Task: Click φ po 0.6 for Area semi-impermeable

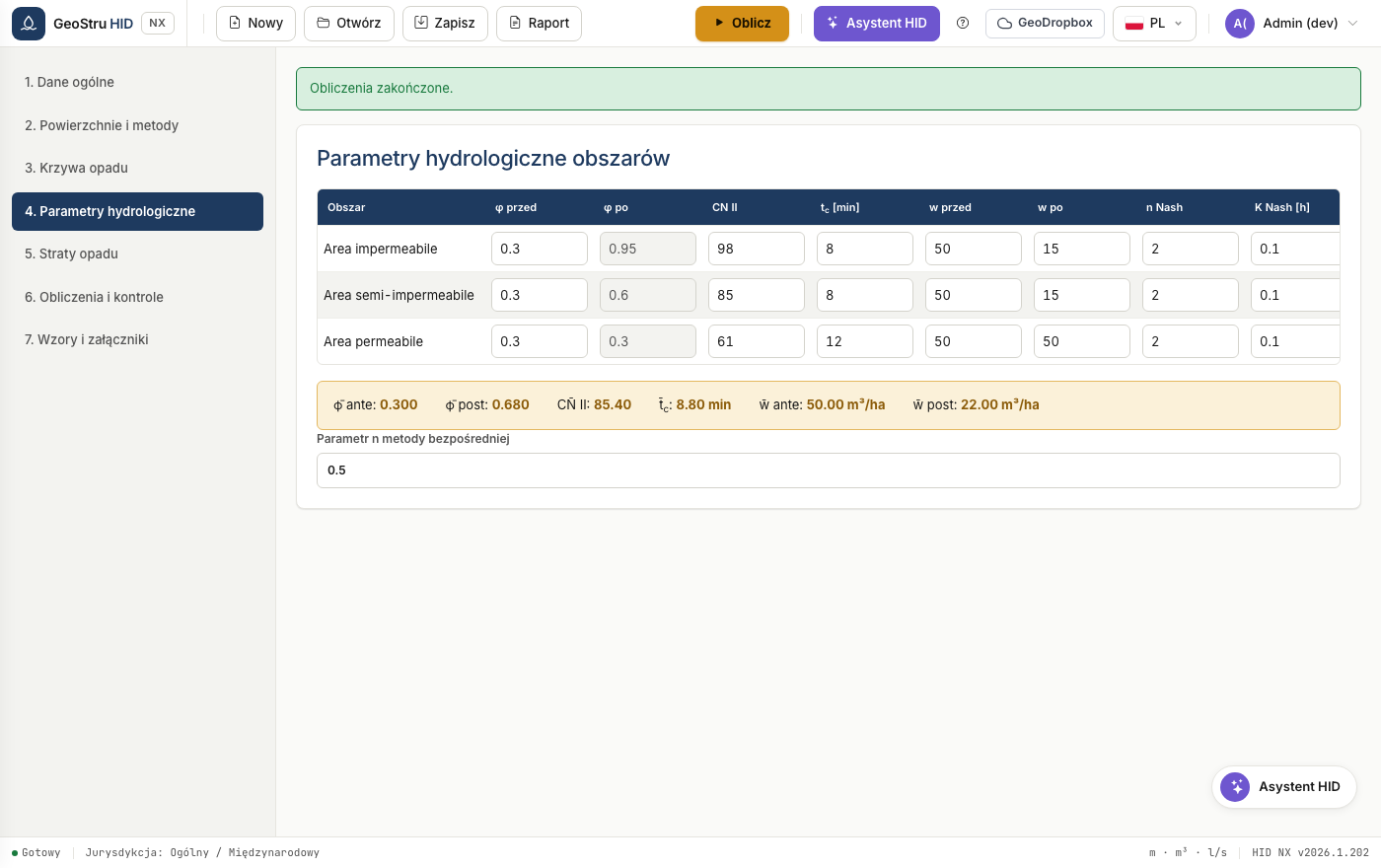Action: pos(648,295)
